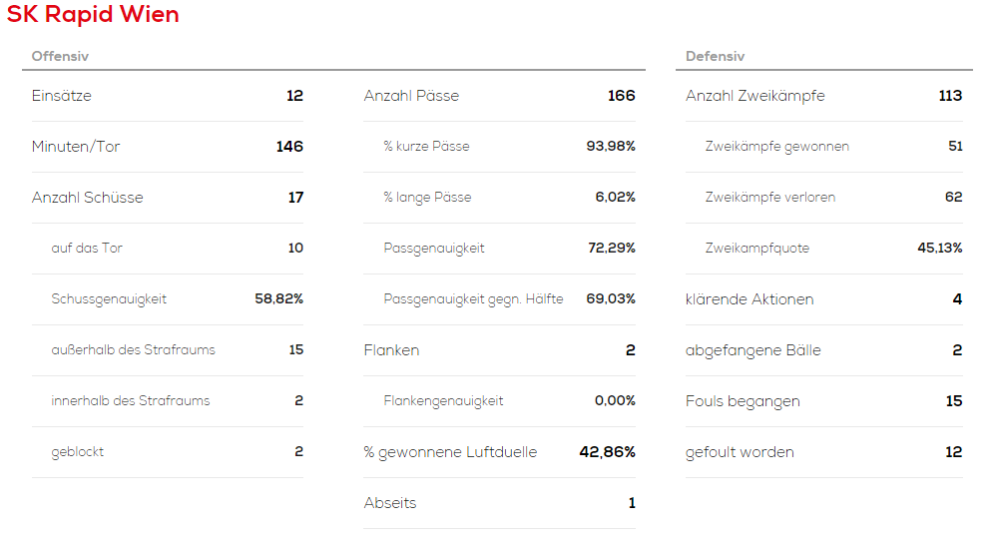Expand the Anzahl Zweikämpfe row
1000x546 pixels.
coord(755,96)
